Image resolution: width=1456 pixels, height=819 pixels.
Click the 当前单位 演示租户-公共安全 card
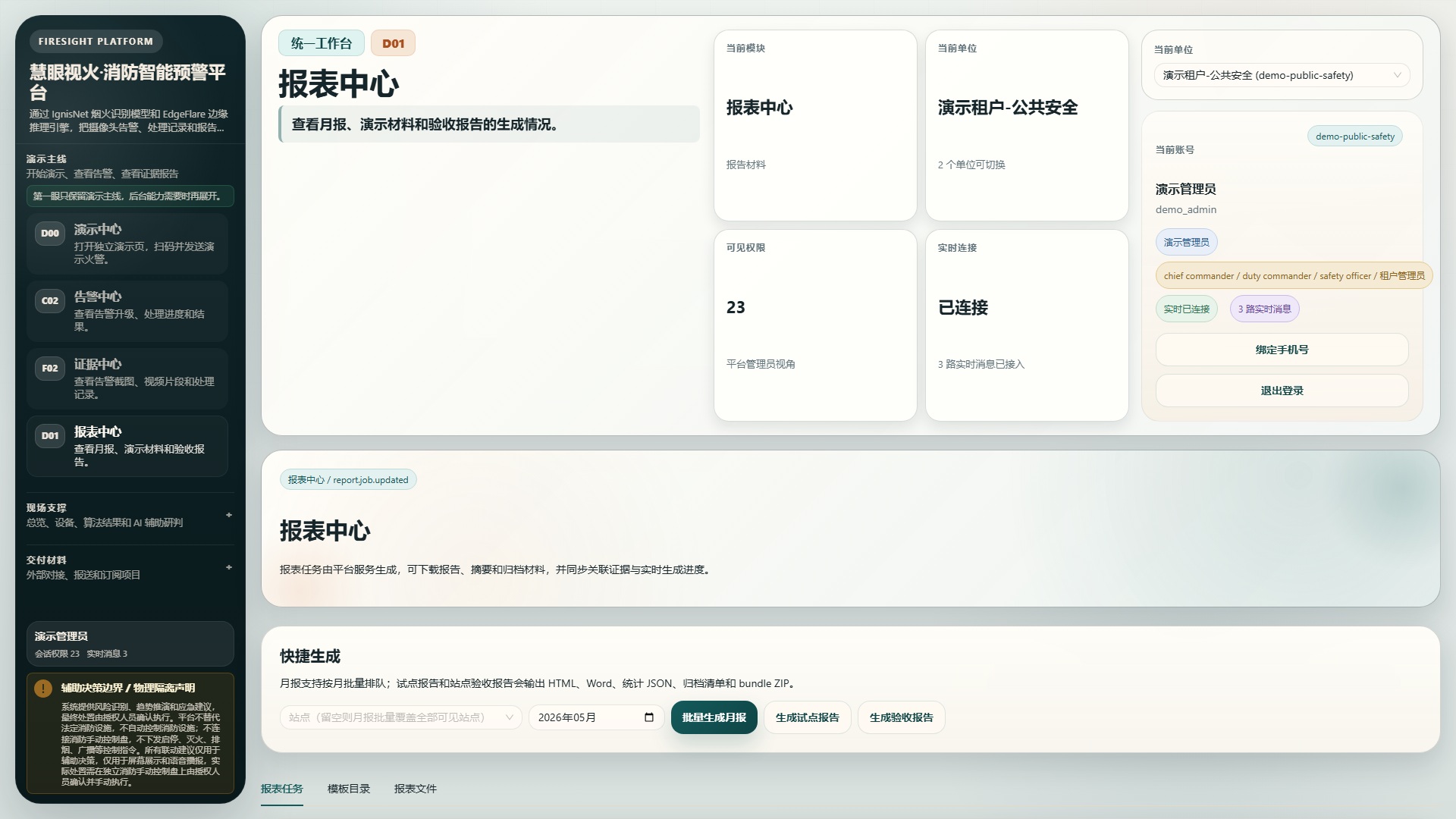(x=1027, y=126)
